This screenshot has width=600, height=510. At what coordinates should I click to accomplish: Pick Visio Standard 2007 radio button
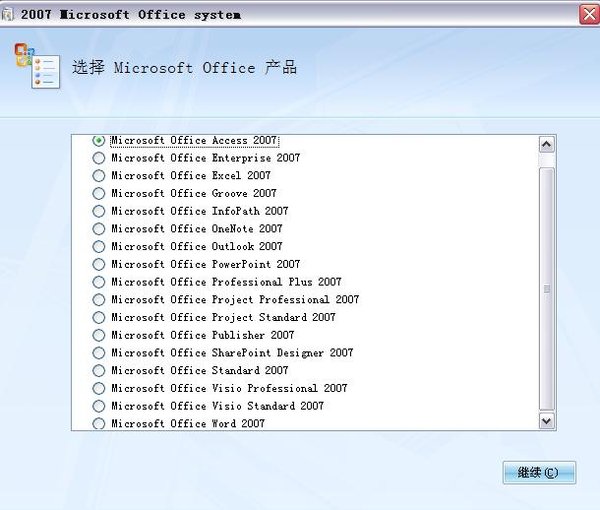pyautogui.click(x=98, y=406)
